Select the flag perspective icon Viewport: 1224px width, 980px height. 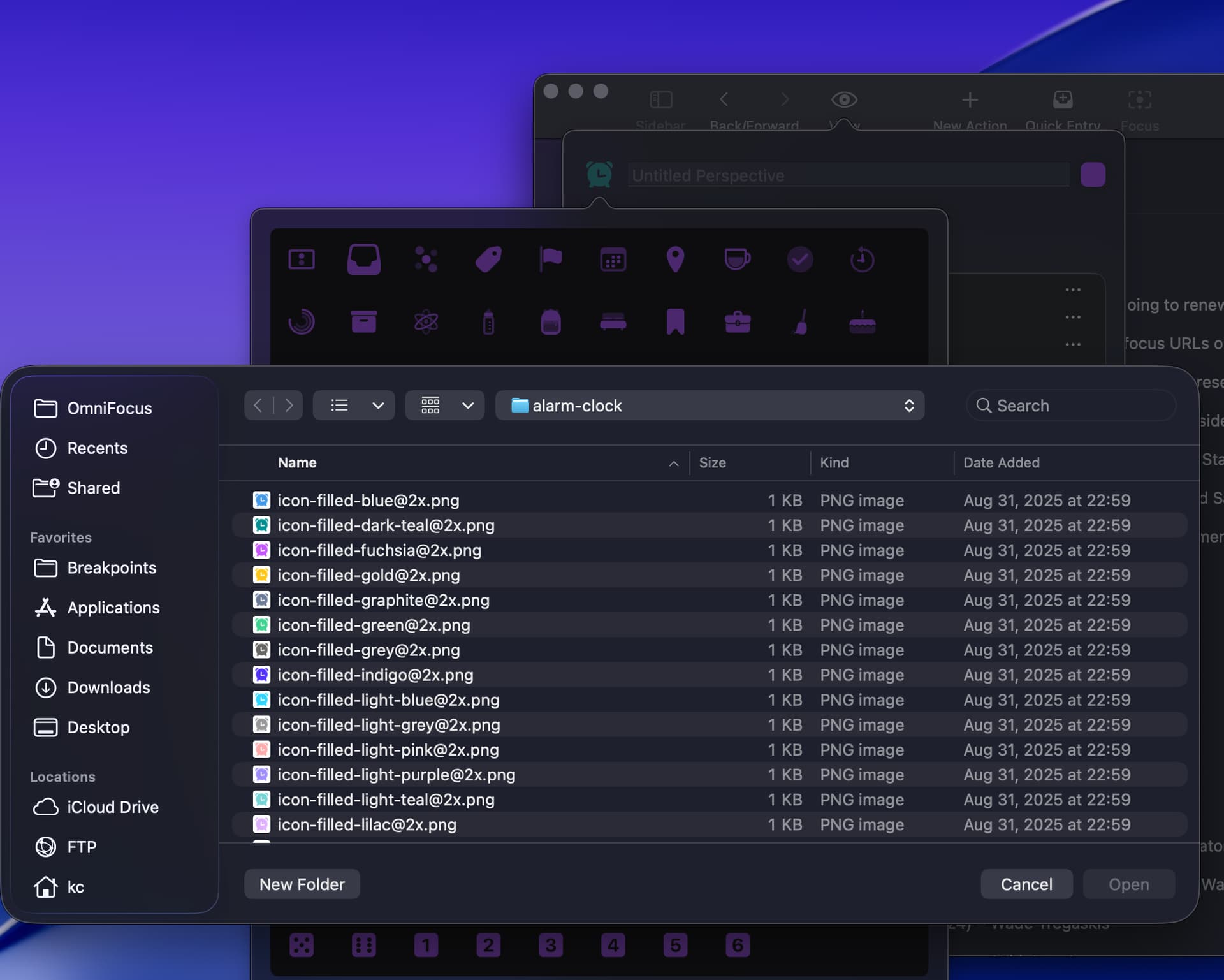pos(551,260)
